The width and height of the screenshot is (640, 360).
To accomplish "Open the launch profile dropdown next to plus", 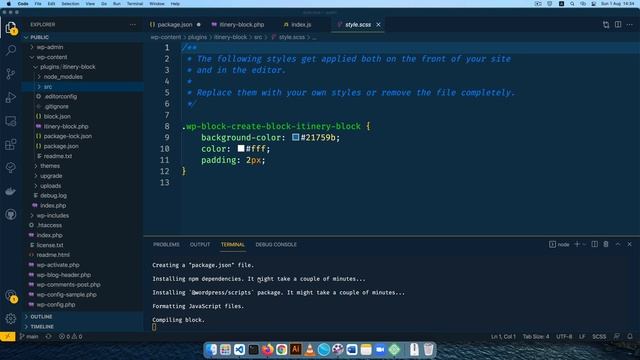I will click(584, 244).
